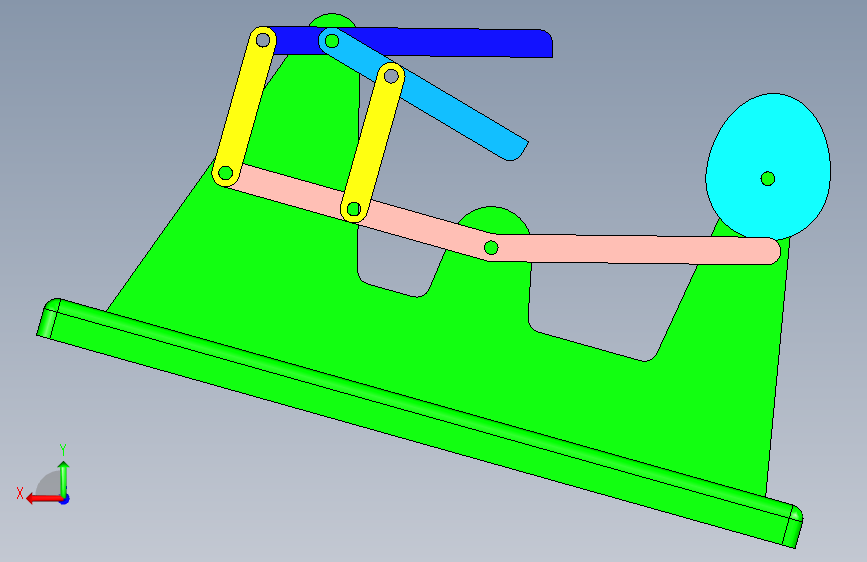This screenshot has height=562, width=867.
Task: Select the left yellow connecting link
Action: [x=243, y=108]
